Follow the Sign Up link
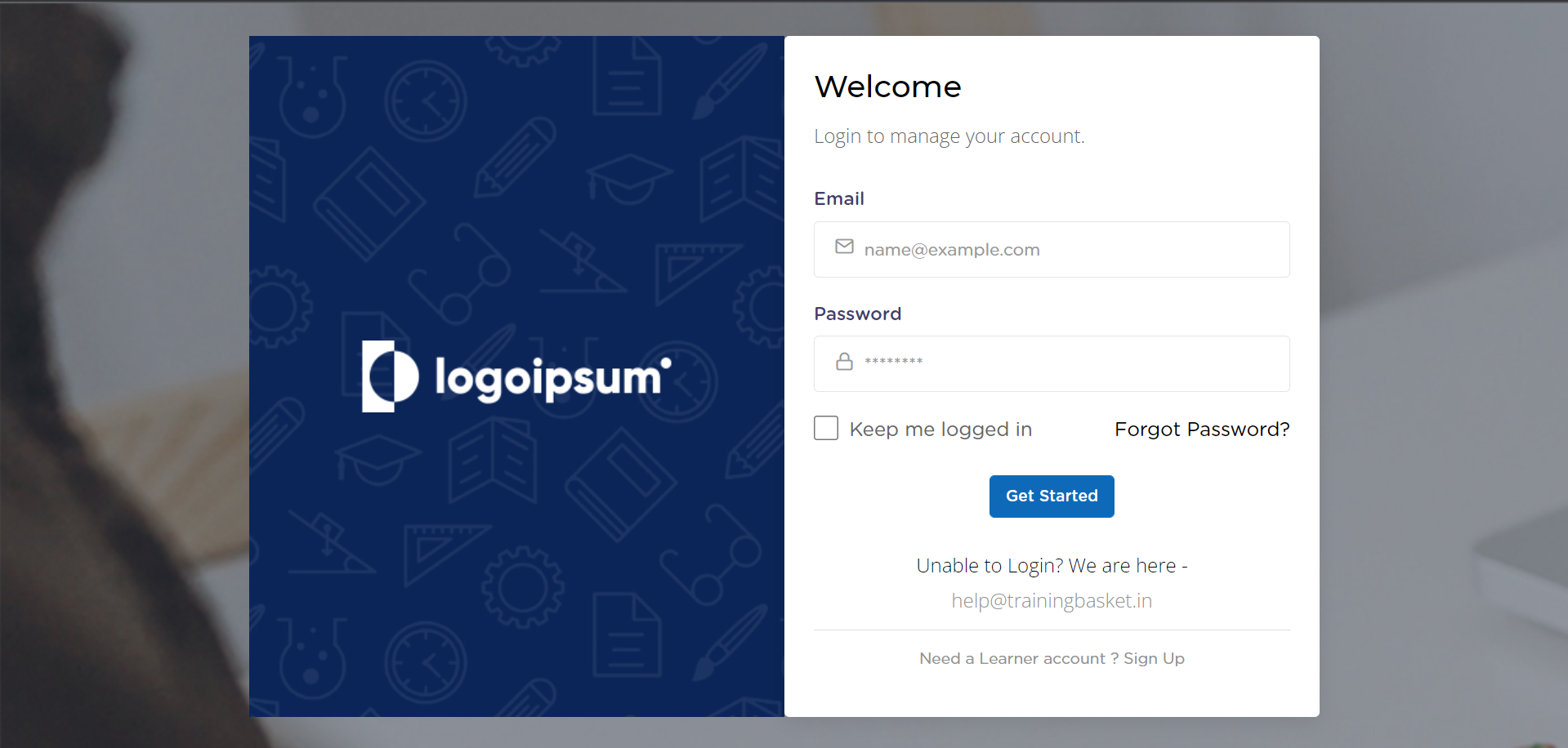This screenshot has width=1568, height=748. (x=1154, y=658)
